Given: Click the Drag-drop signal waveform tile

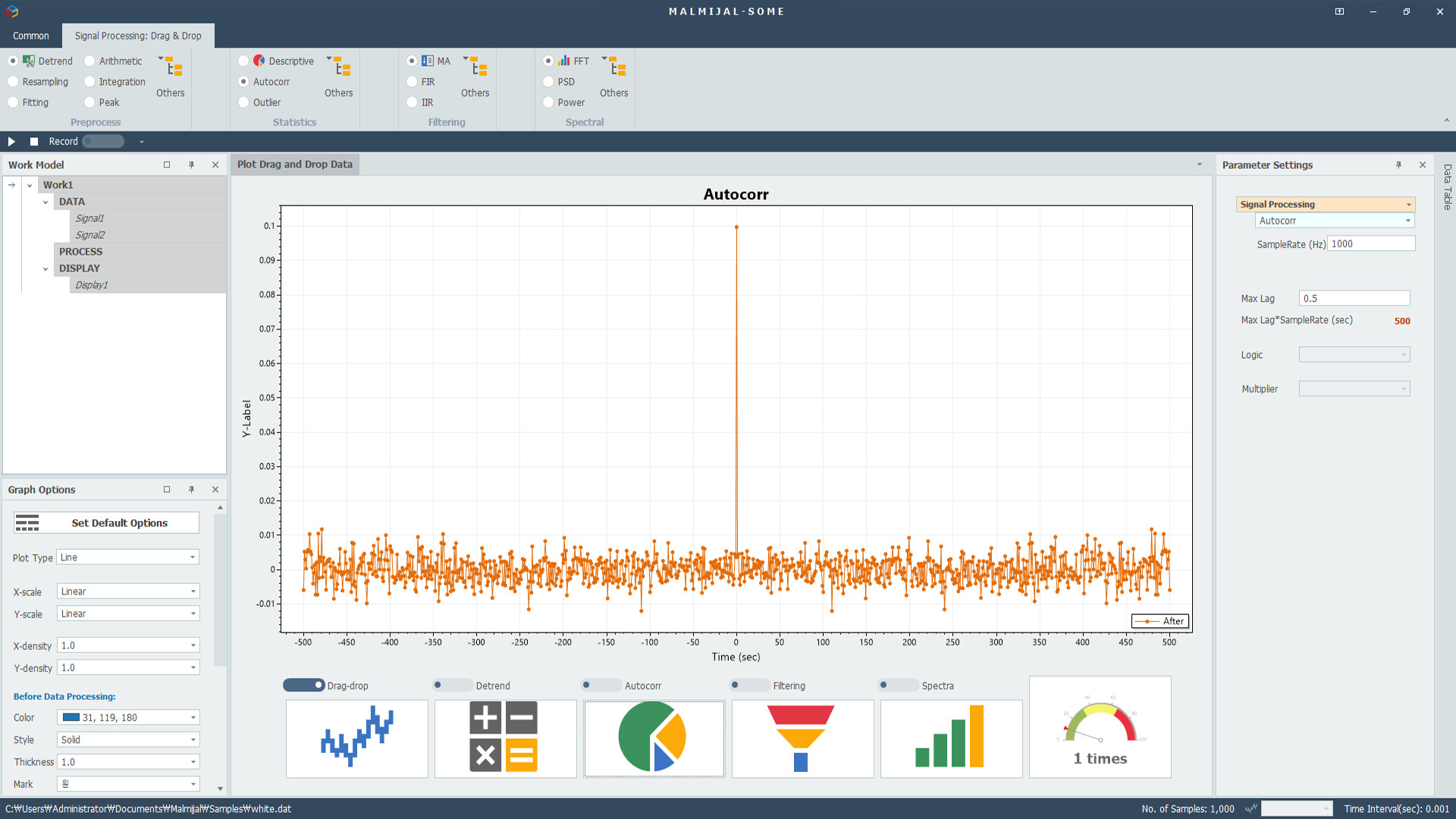Looking at the screenshot, I should [x=356, y=738].
